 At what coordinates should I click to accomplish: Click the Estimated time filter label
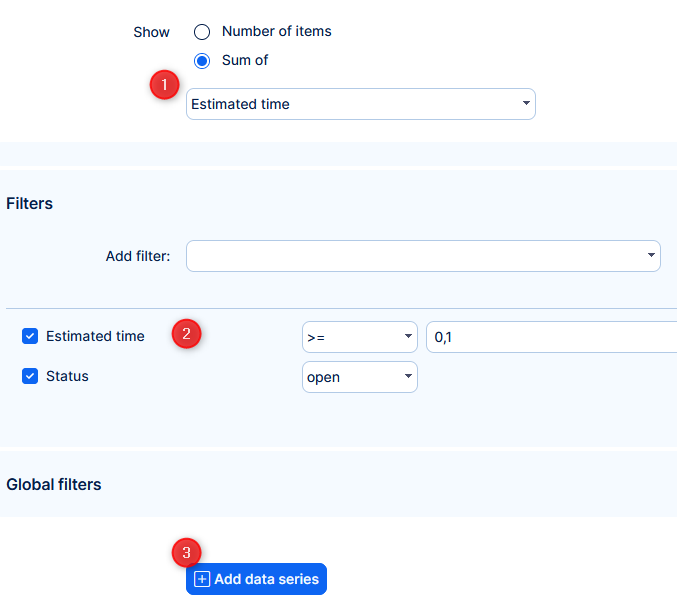[95, 337]
